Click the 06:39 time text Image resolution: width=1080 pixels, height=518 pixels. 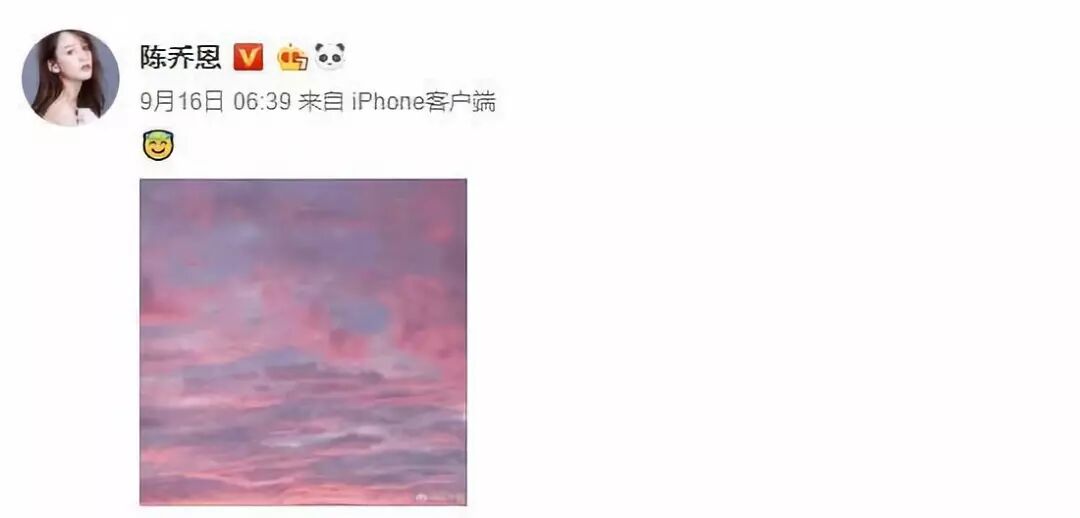262,102
